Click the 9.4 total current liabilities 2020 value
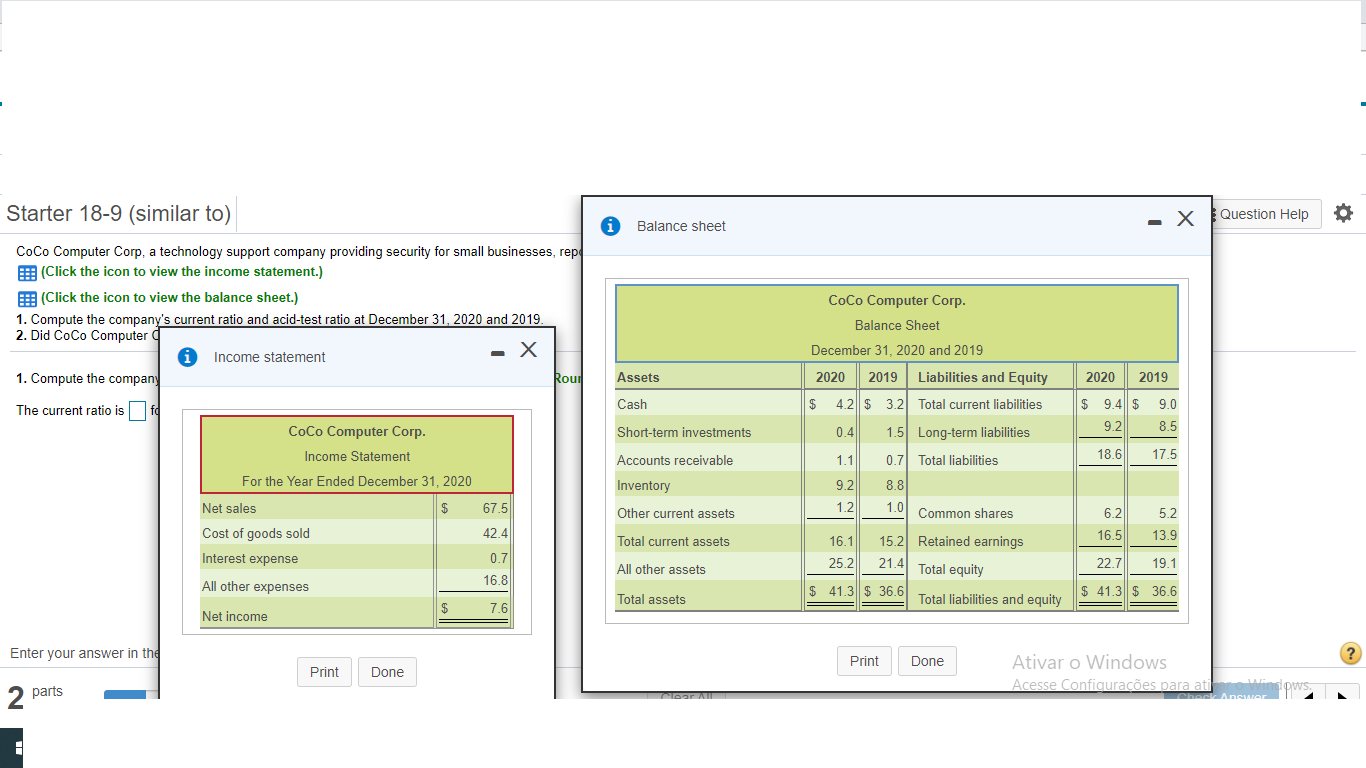Image resolution: width=1366 pixels, height=768 pixels. (x=1113, y=404)
